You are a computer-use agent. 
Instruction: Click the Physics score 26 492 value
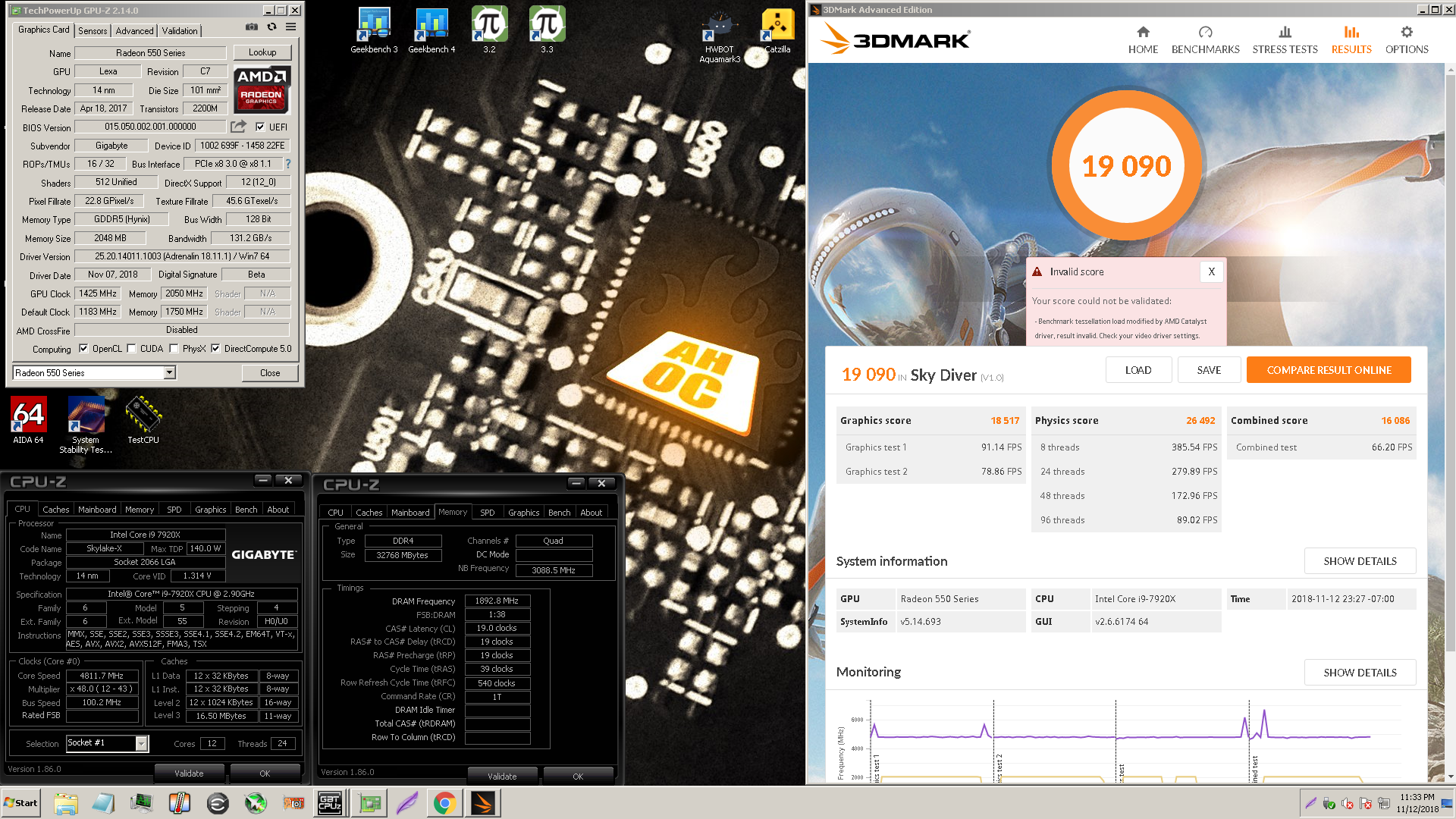[x=1200, y=421]
